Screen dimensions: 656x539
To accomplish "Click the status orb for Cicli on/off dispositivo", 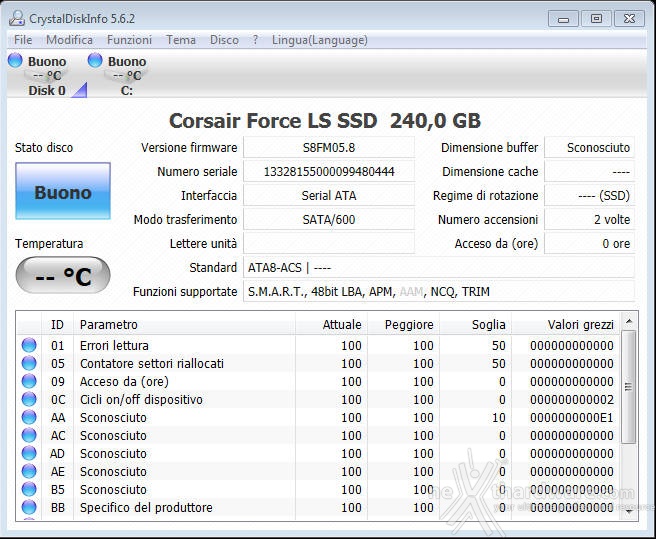I will click(29, 399).
